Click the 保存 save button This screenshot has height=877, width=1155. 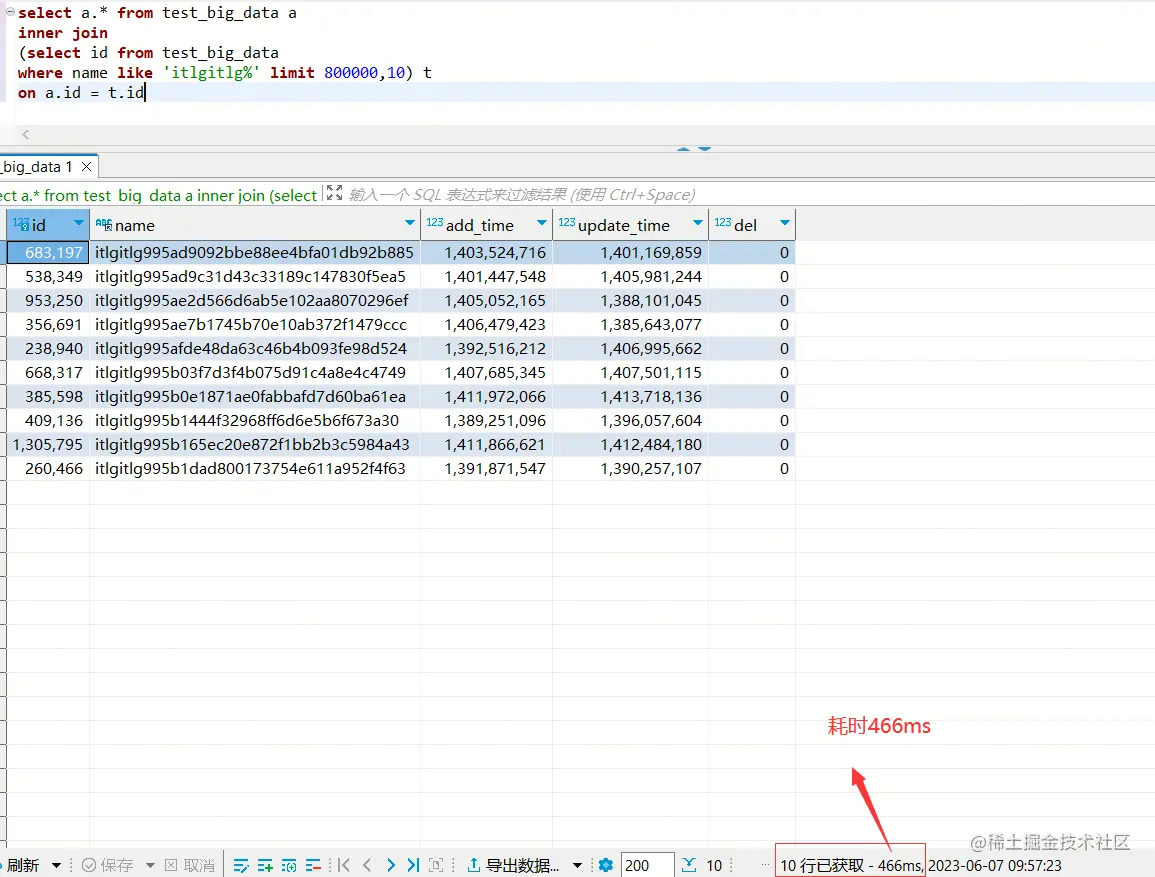108,865
